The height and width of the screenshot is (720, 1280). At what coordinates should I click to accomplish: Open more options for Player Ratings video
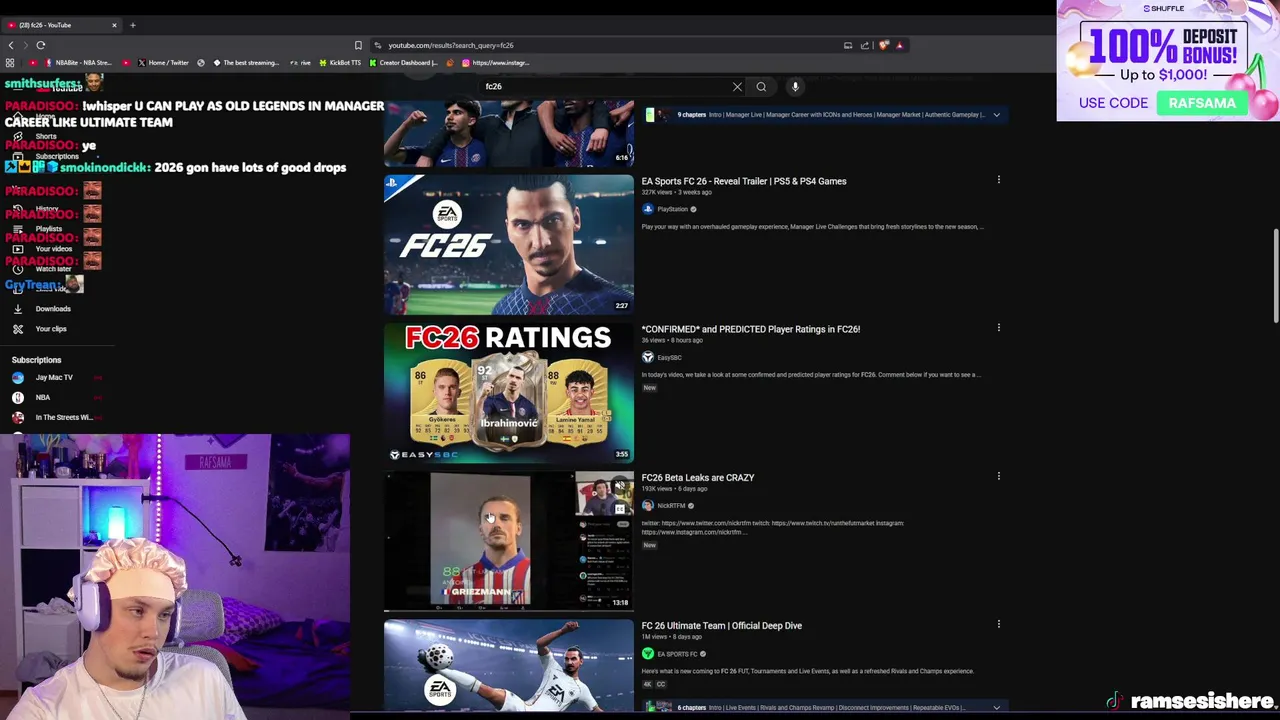(x=998, y=328)
